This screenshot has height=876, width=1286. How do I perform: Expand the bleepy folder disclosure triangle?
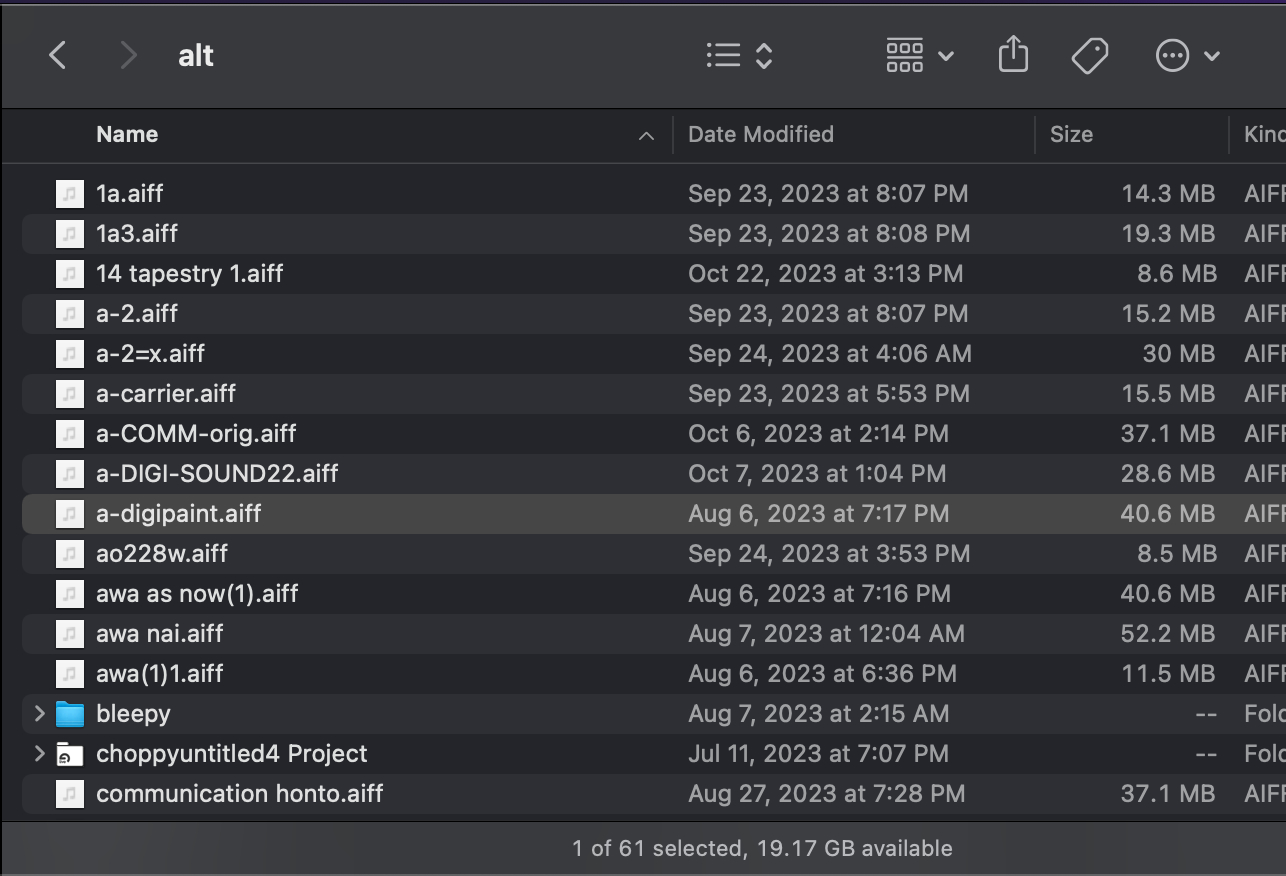point(39,714)
